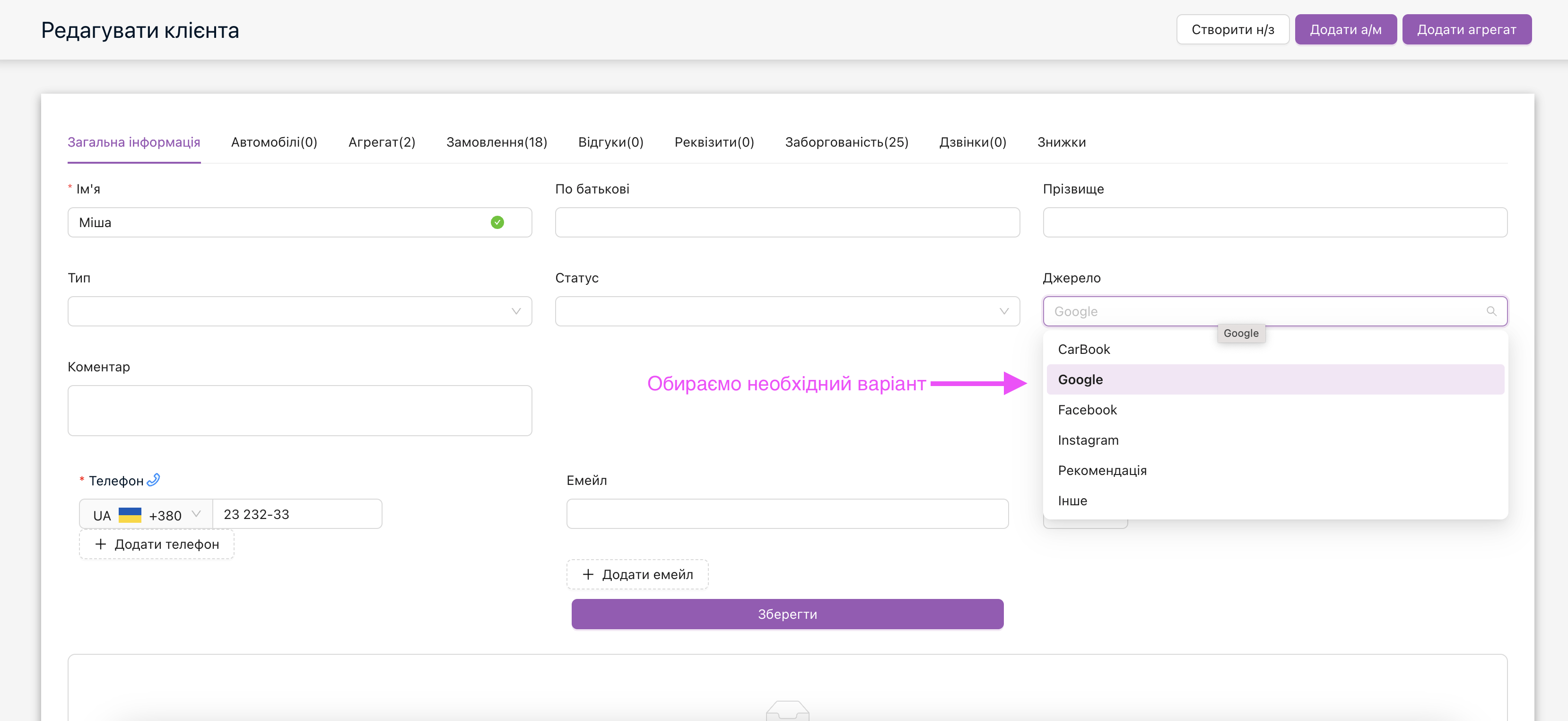The height and width of the screenshot is (721, 1568).
Task: Click the plus icon beside Додати емейл
Action: [x=587, y=574]
